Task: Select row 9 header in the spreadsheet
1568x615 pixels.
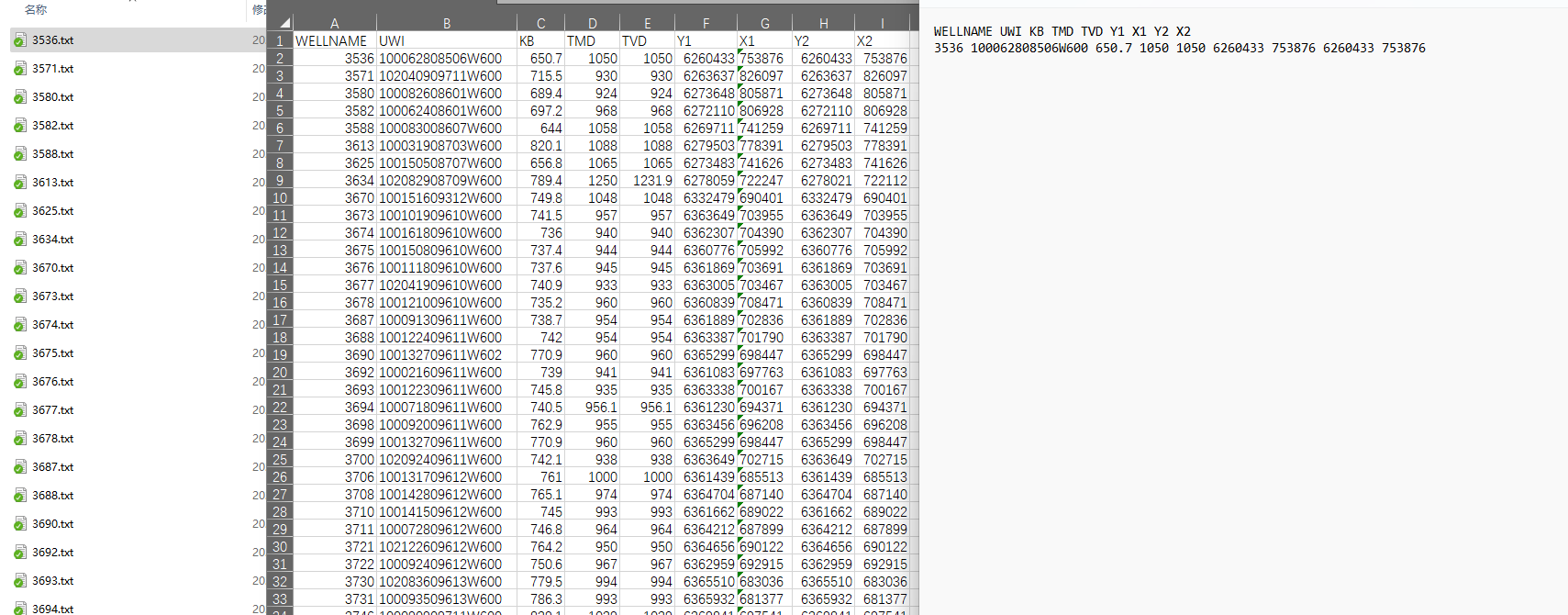Action: [280, 181]
